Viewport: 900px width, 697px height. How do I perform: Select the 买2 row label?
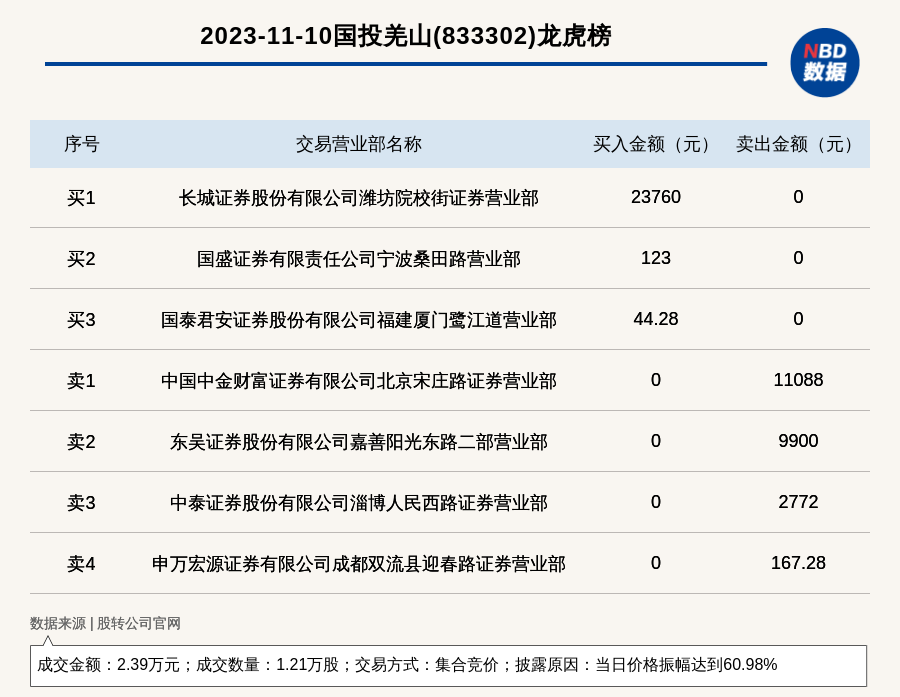pos(81,259)
